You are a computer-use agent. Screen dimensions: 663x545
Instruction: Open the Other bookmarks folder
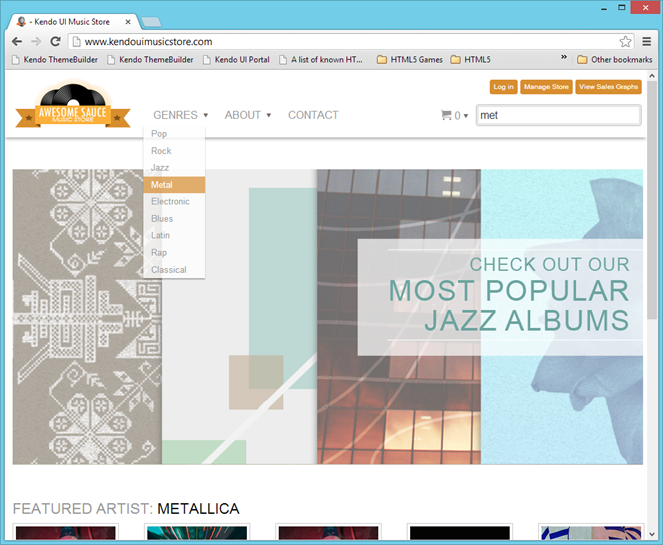point(615,60)
